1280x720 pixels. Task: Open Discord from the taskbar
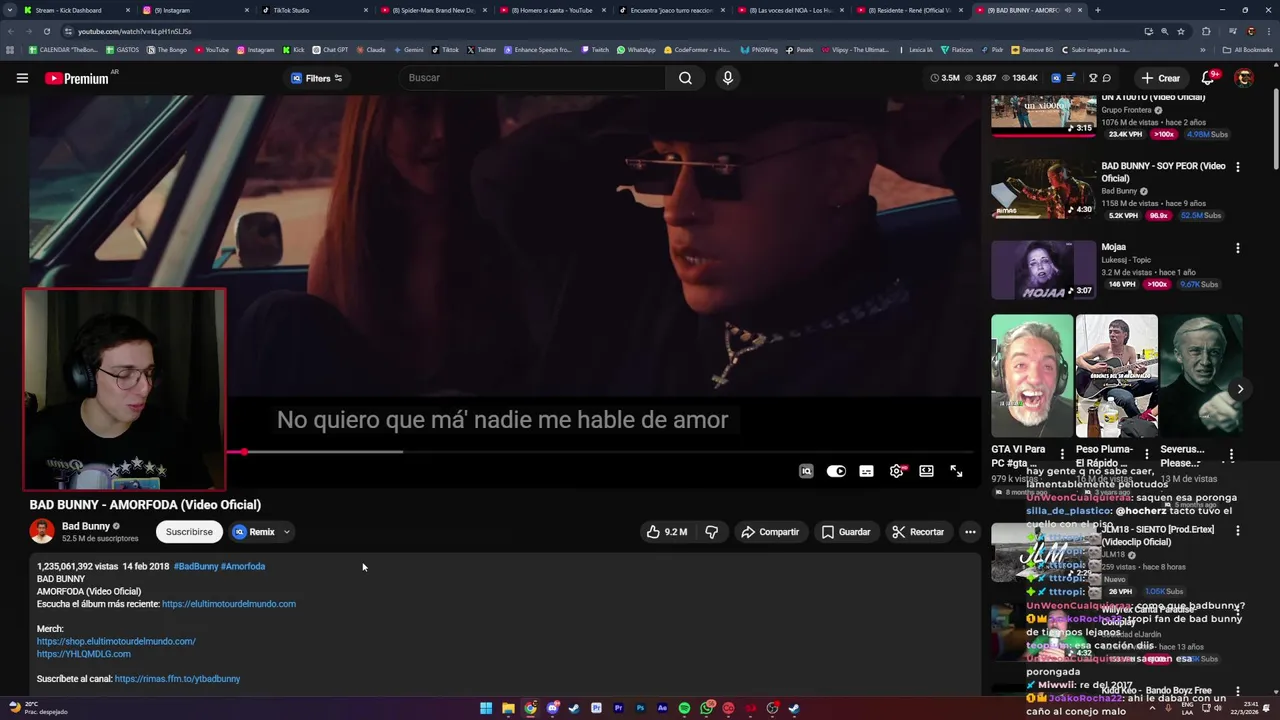tap(552, 708)
